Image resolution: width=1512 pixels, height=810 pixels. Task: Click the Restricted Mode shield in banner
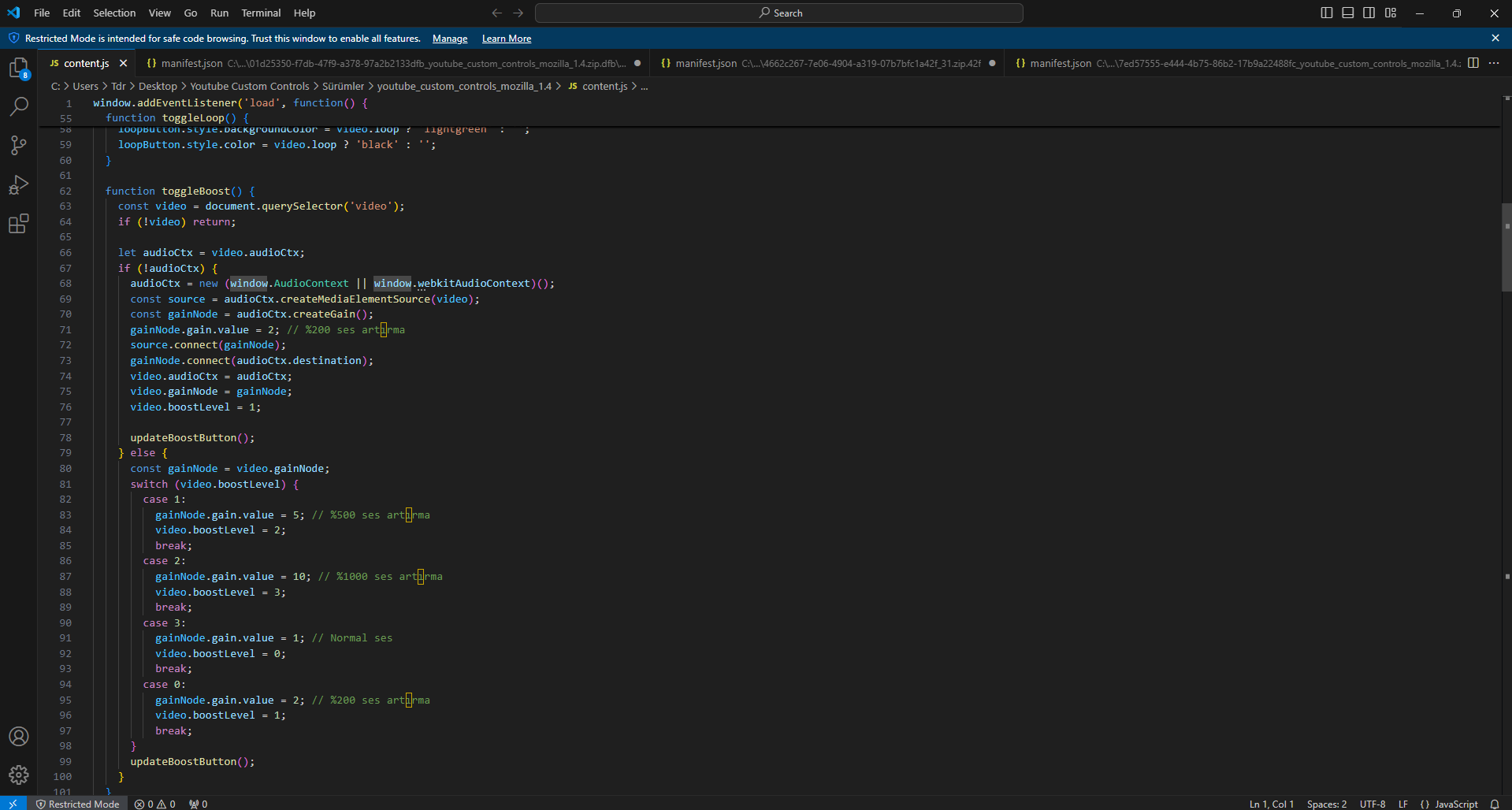click(x=14, y=38)
